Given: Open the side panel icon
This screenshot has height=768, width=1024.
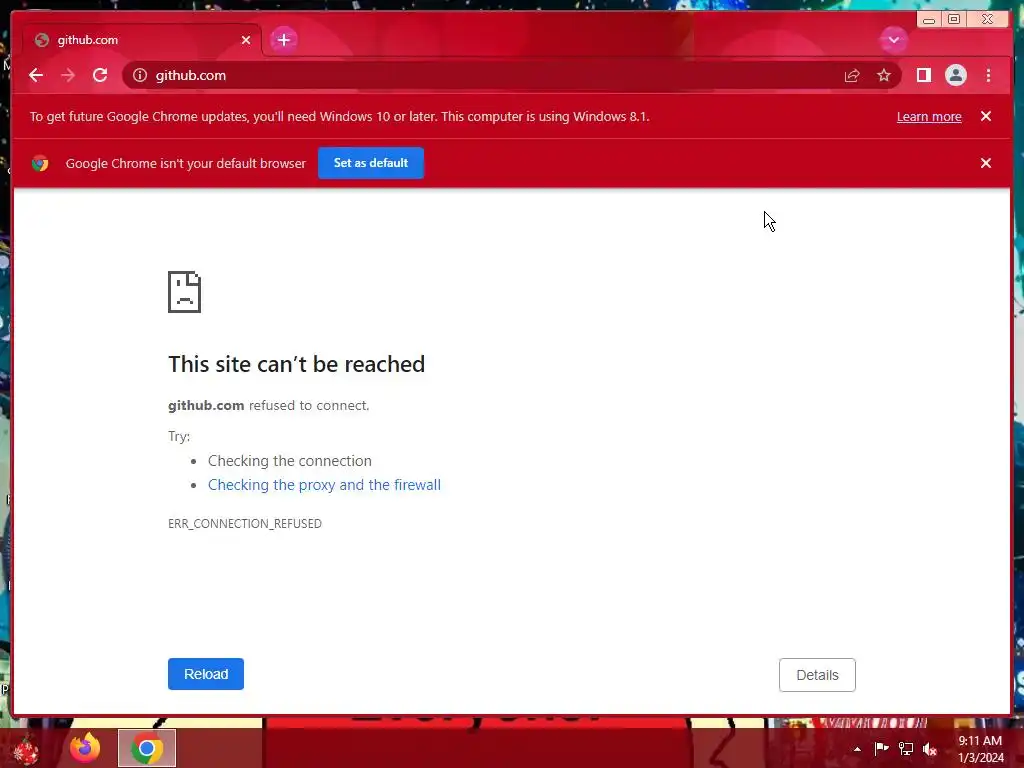Looking at the screenshot, I should click(923, 75).
